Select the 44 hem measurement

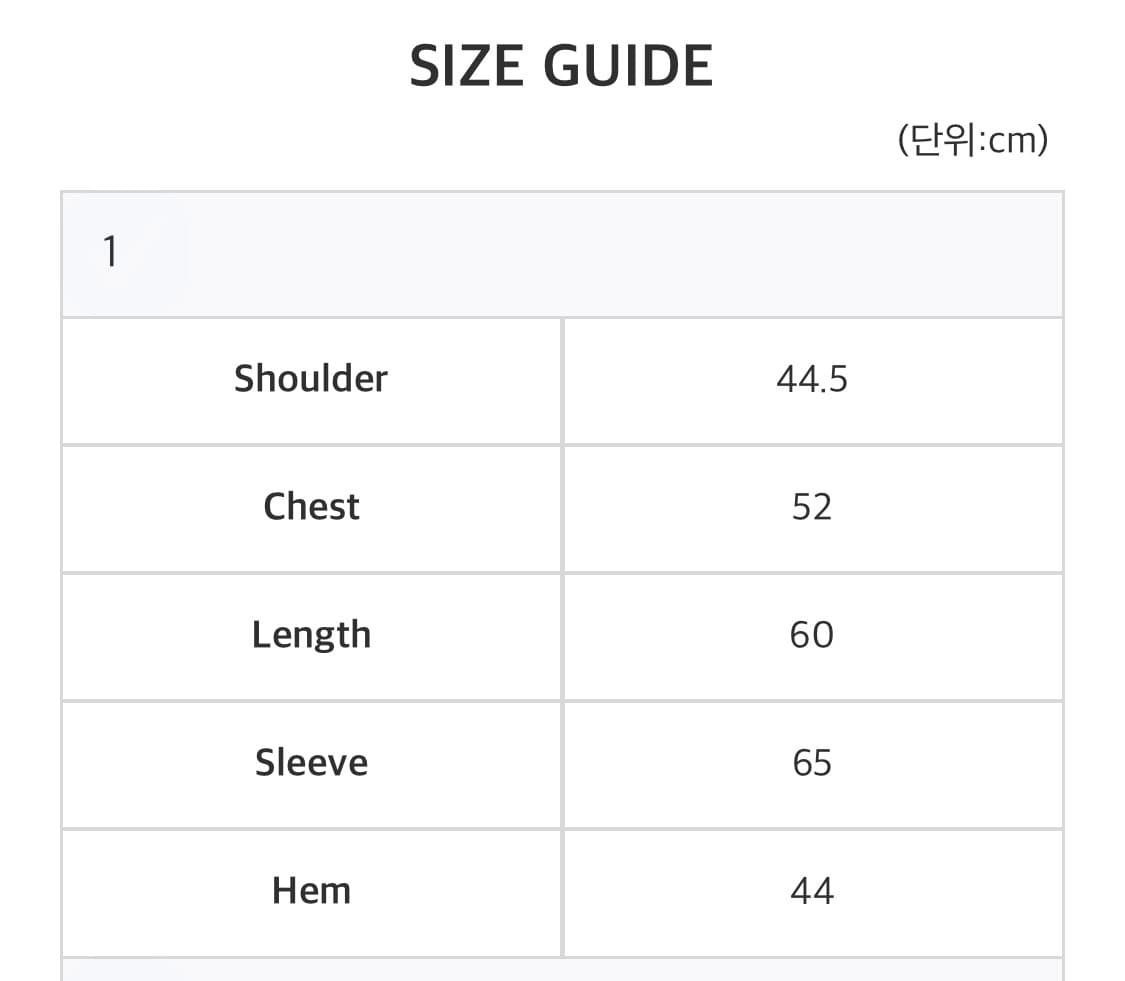(x=811, y=892)
